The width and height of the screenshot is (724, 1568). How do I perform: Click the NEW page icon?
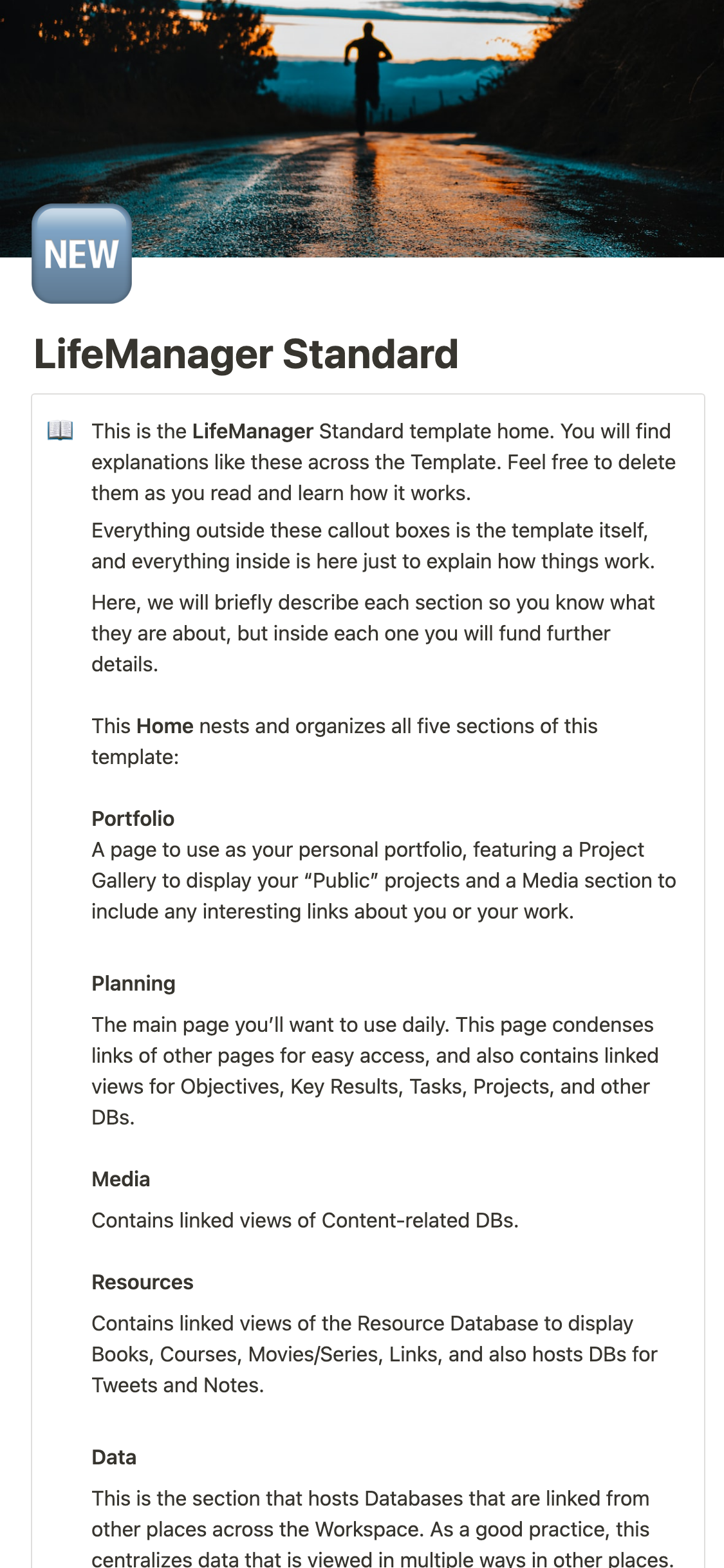[x=82, y=254]
